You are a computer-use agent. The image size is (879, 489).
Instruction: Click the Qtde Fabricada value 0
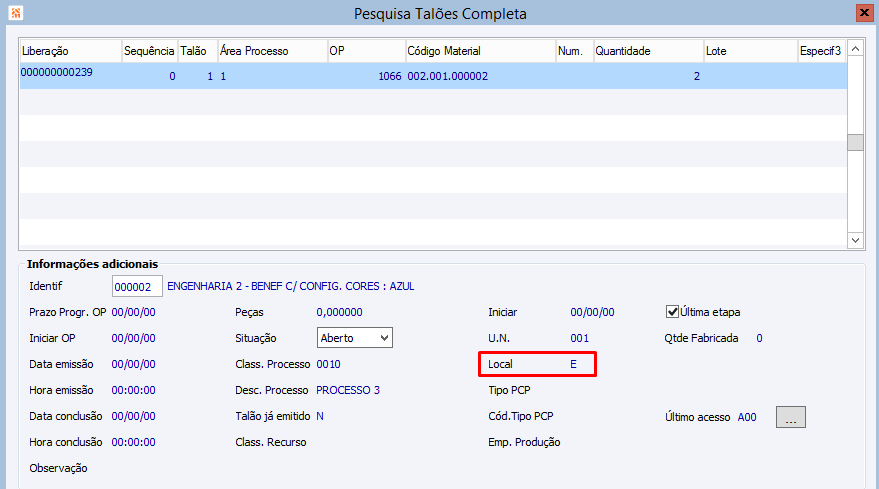pos(759,338)
